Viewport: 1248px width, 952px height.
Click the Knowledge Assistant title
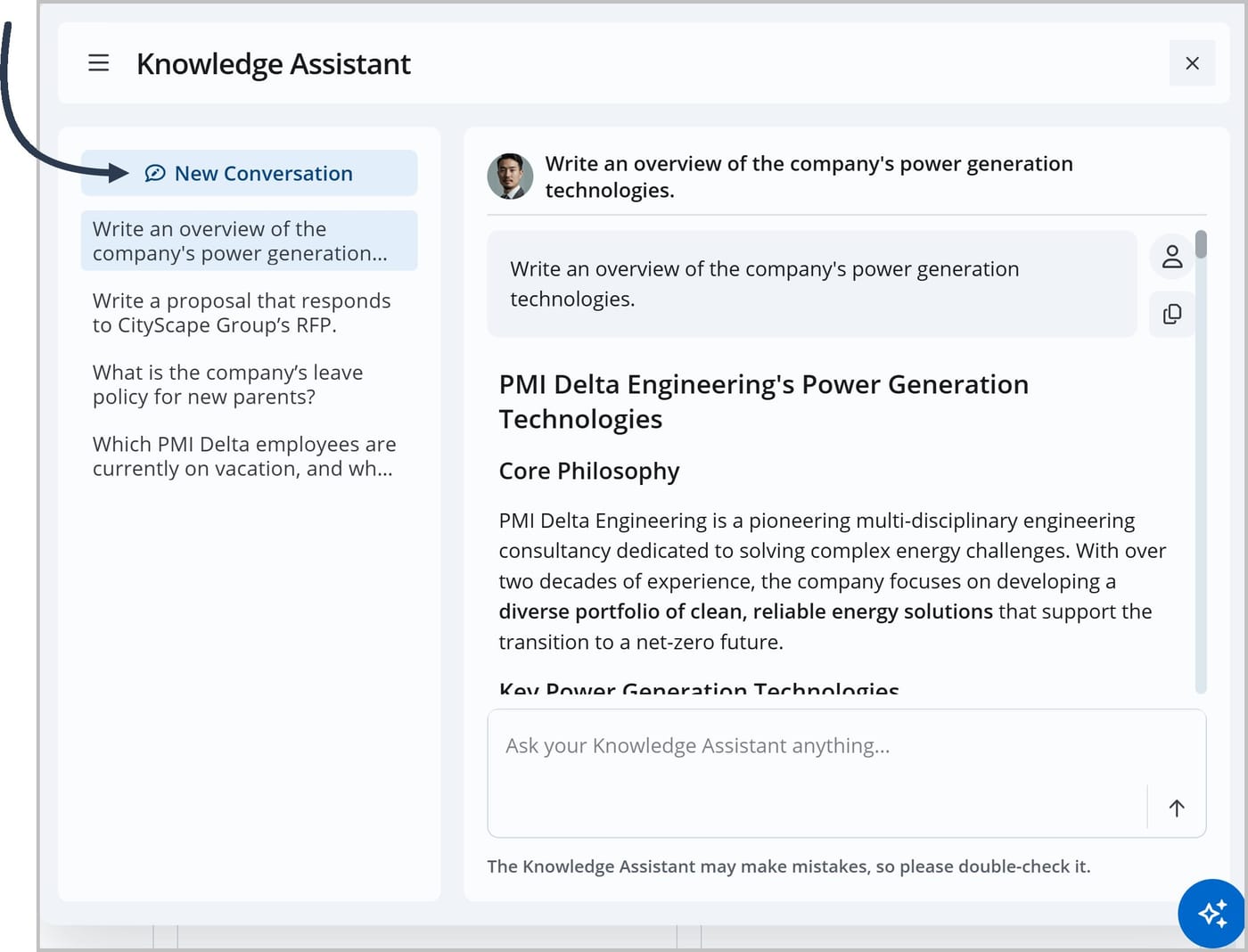pyautogui.click(x=274, y=64)
